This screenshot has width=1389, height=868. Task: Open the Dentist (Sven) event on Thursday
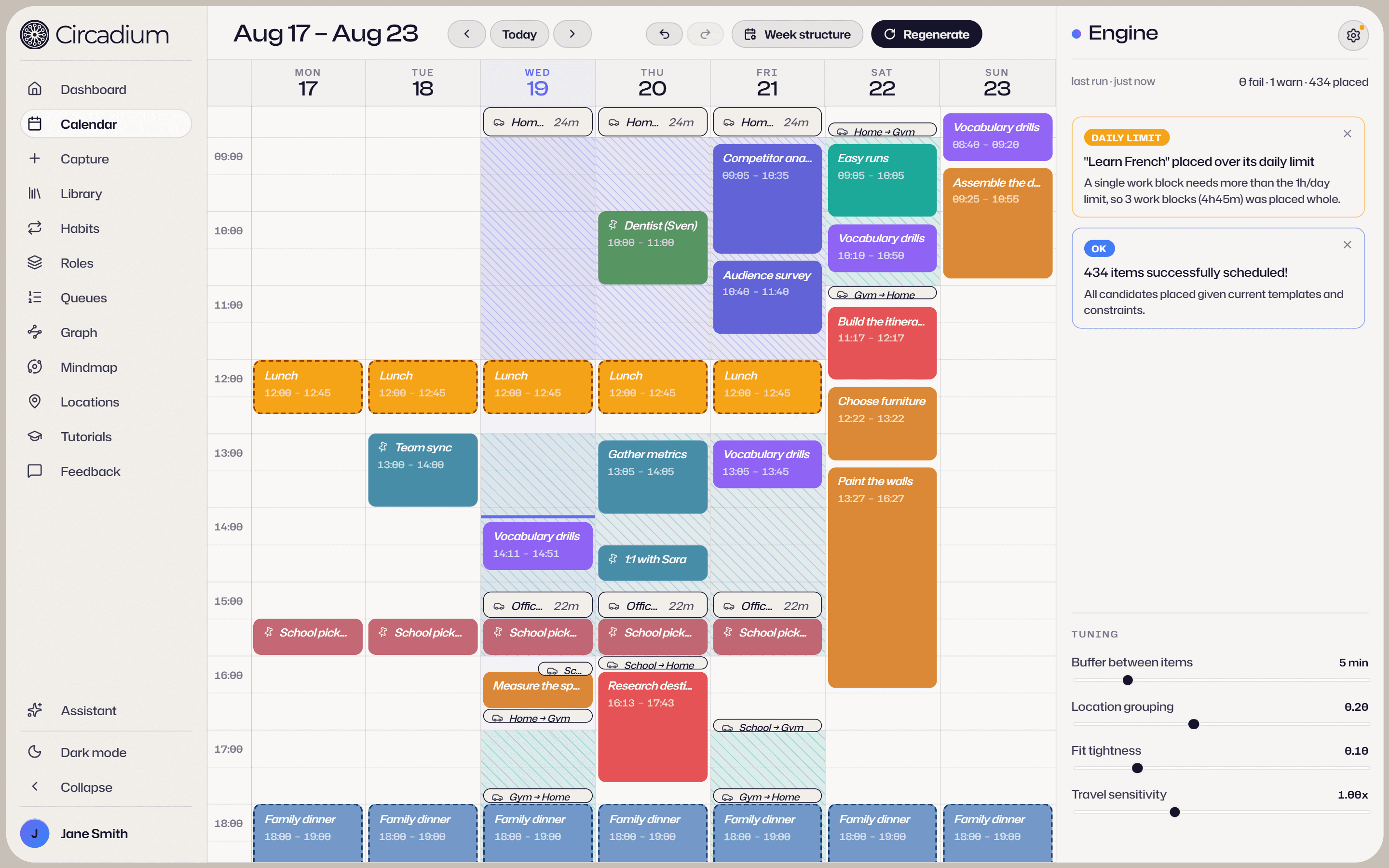coord(653,248)
